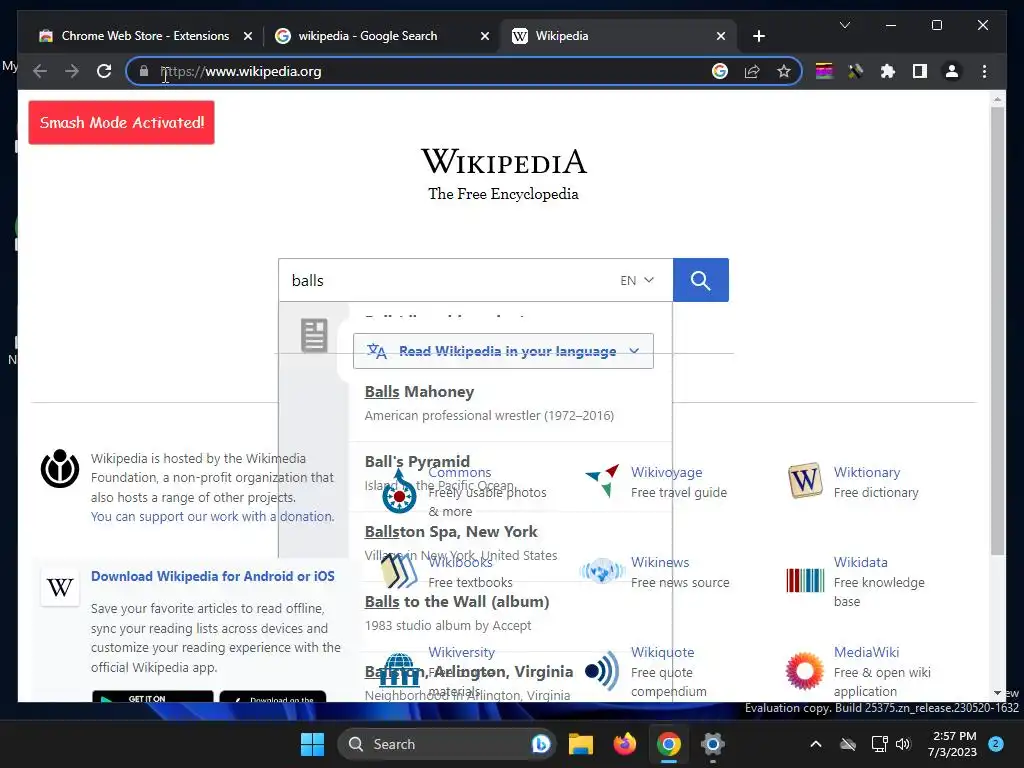Click the Smash Mode Activated! banner
Viewport: 1024px width, 768px height.
[121, 123]
